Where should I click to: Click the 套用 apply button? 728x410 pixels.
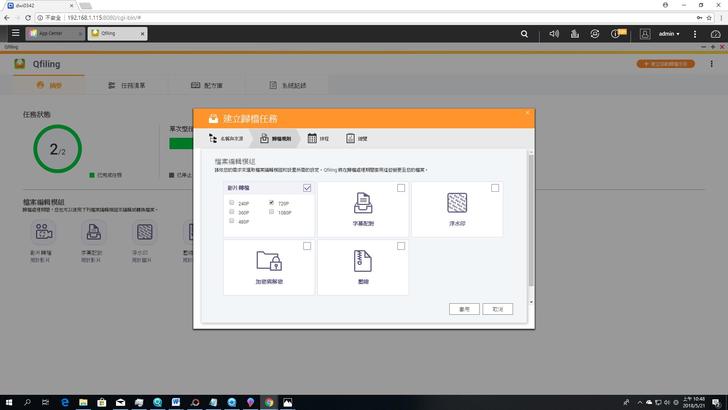(464, 309)
